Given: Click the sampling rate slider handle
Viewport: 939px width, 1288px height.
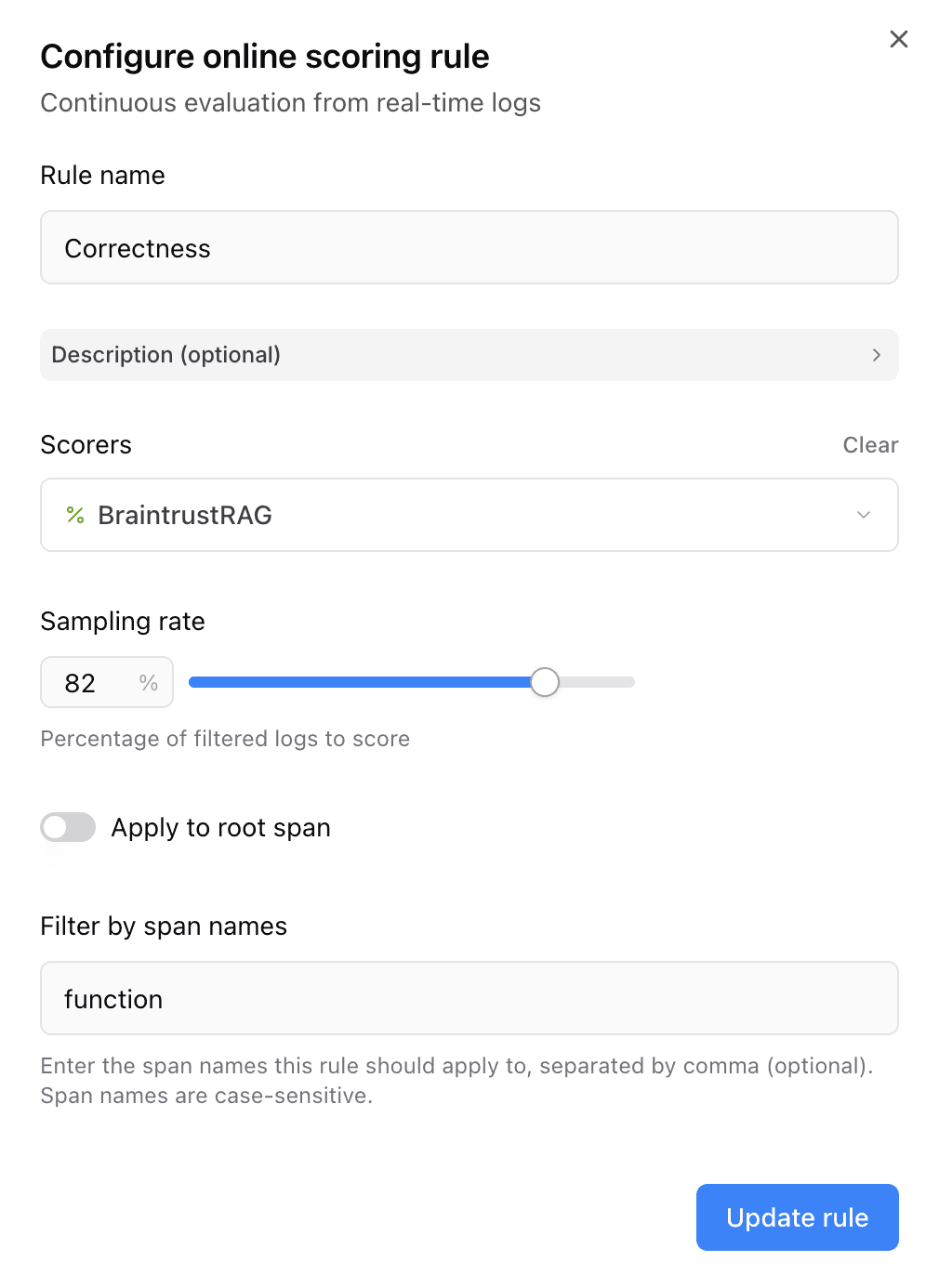Looking at the screenshot, I should [x=545, y=682].
